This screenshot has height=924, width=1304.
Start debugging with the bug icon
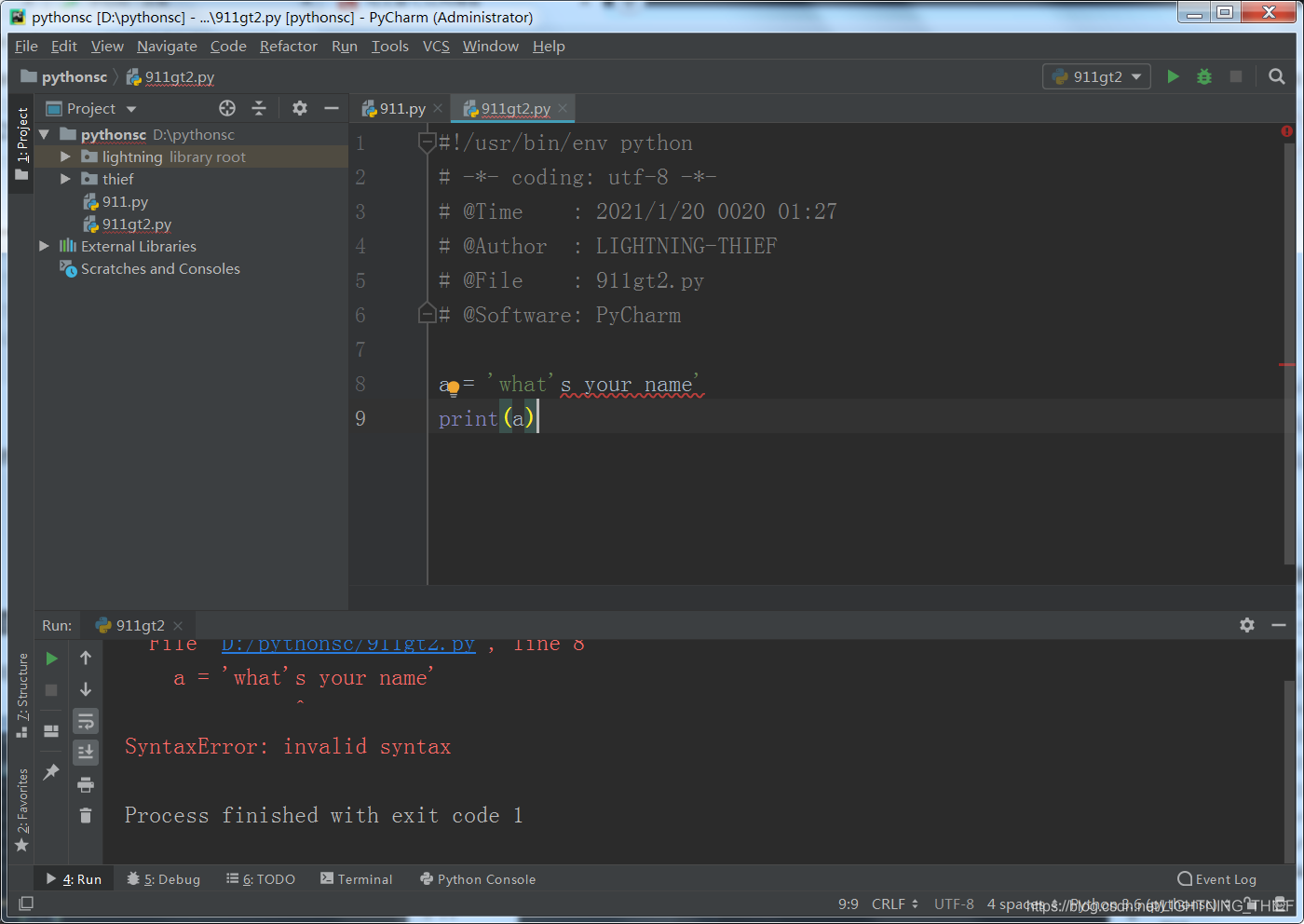[1204, 76]
